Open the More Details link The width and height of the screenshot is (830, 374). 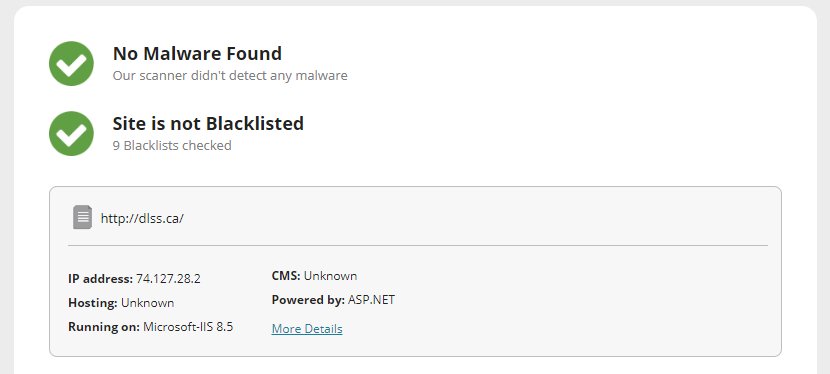pos(307,329)
